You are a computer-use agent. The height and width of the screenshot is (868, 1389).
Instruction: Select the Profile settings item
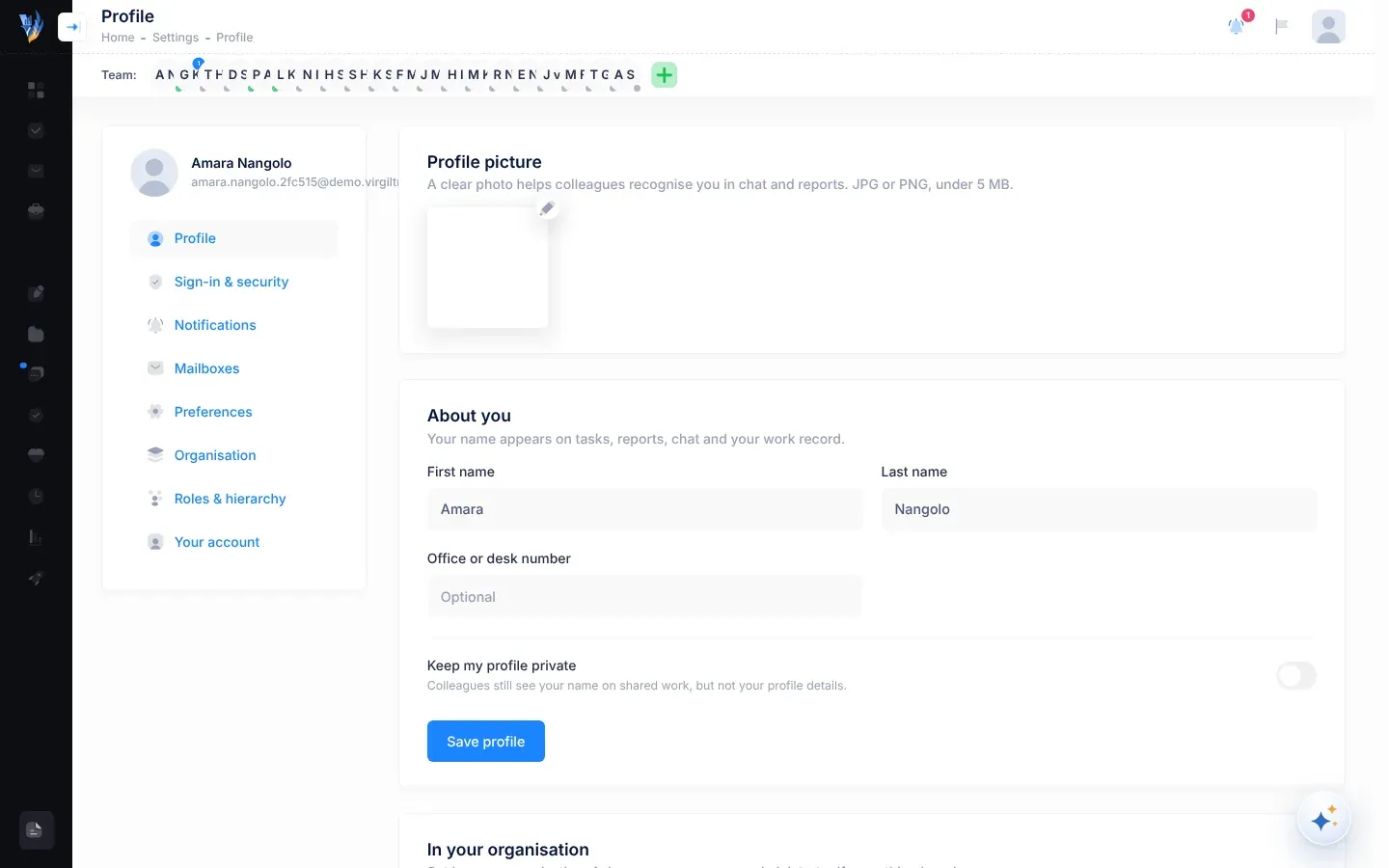234,238
